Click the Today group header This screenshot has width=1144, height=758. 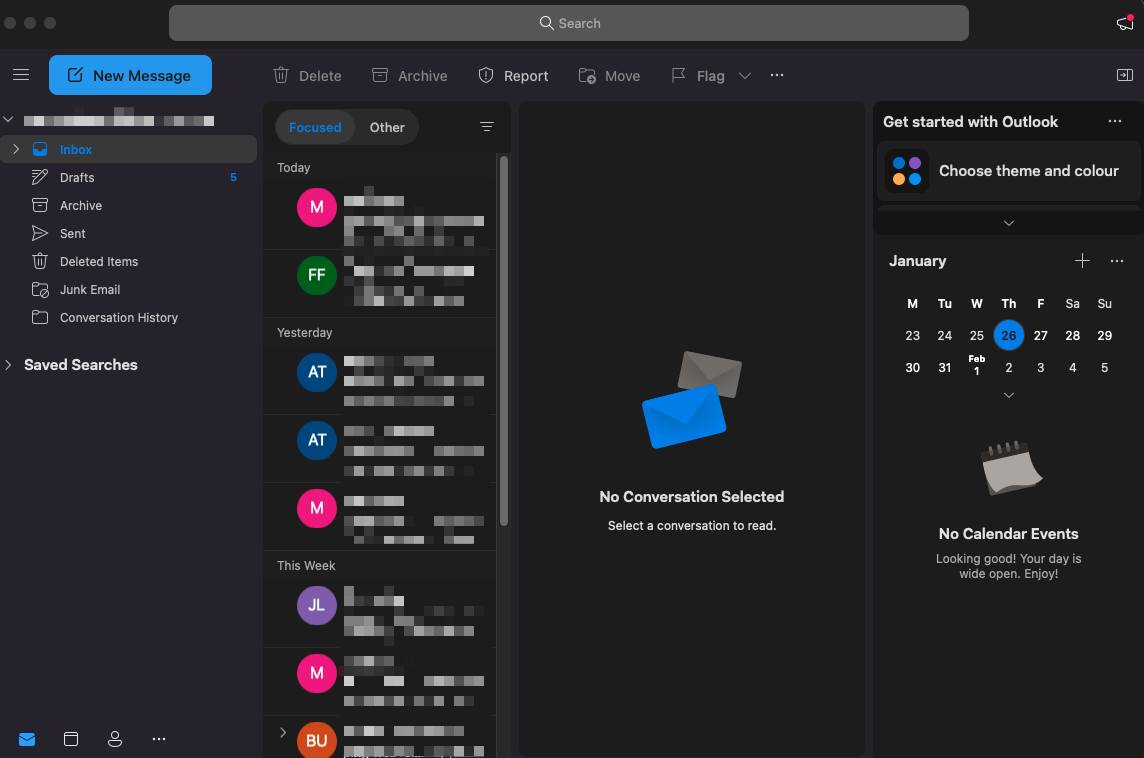293,168
